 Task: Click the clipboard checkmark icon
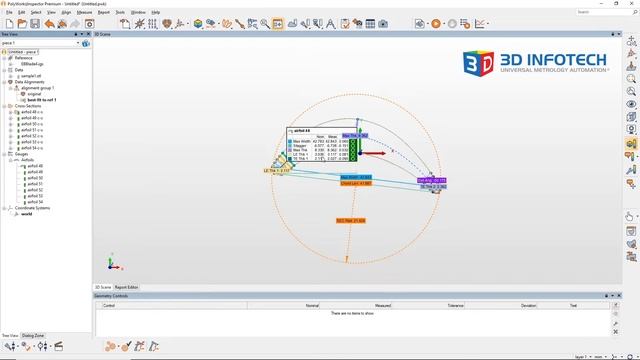point(345,24)
